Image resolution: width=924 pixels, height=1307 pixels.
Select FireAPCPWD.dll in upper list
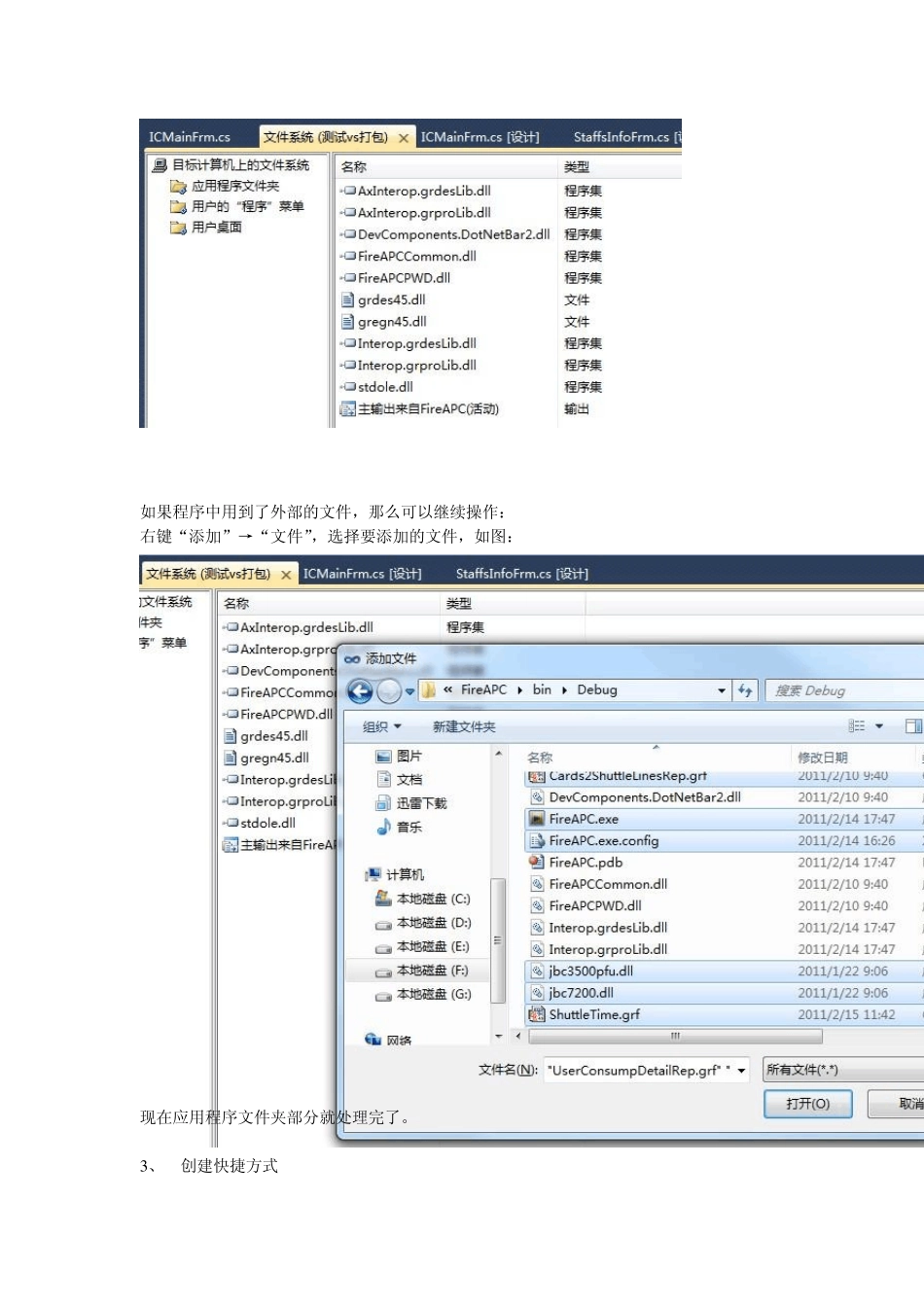click(396, 277)
